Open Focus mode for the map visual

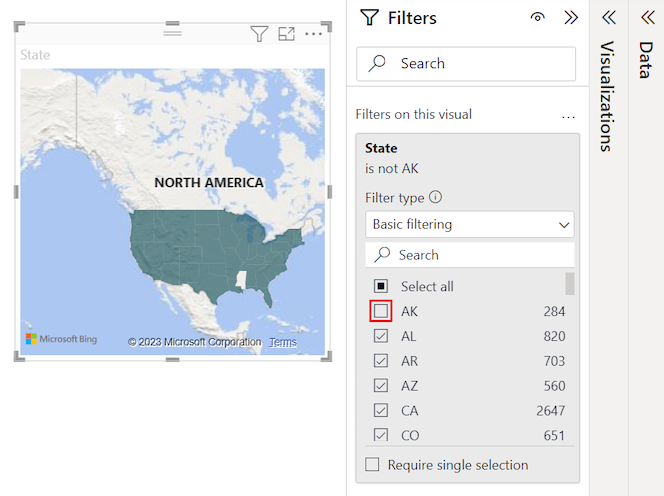click(287, 34)
